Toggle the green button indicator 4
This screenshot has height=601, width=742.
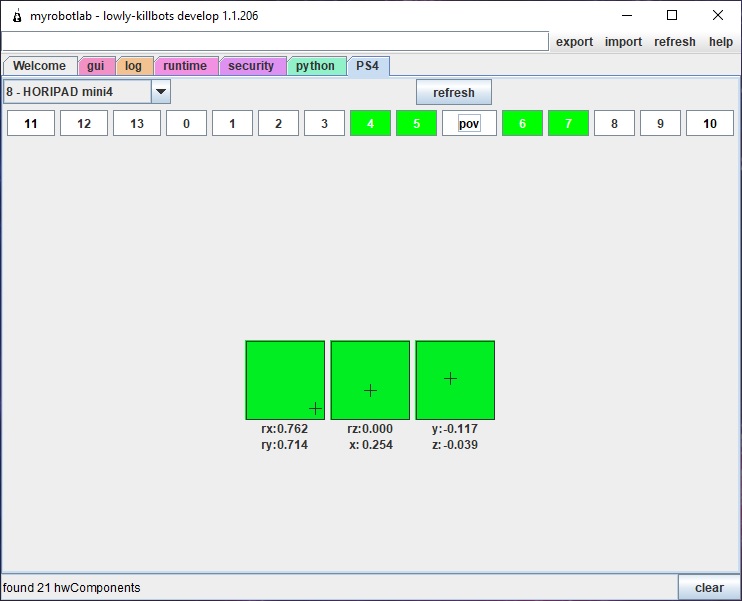tap(371, 124)
